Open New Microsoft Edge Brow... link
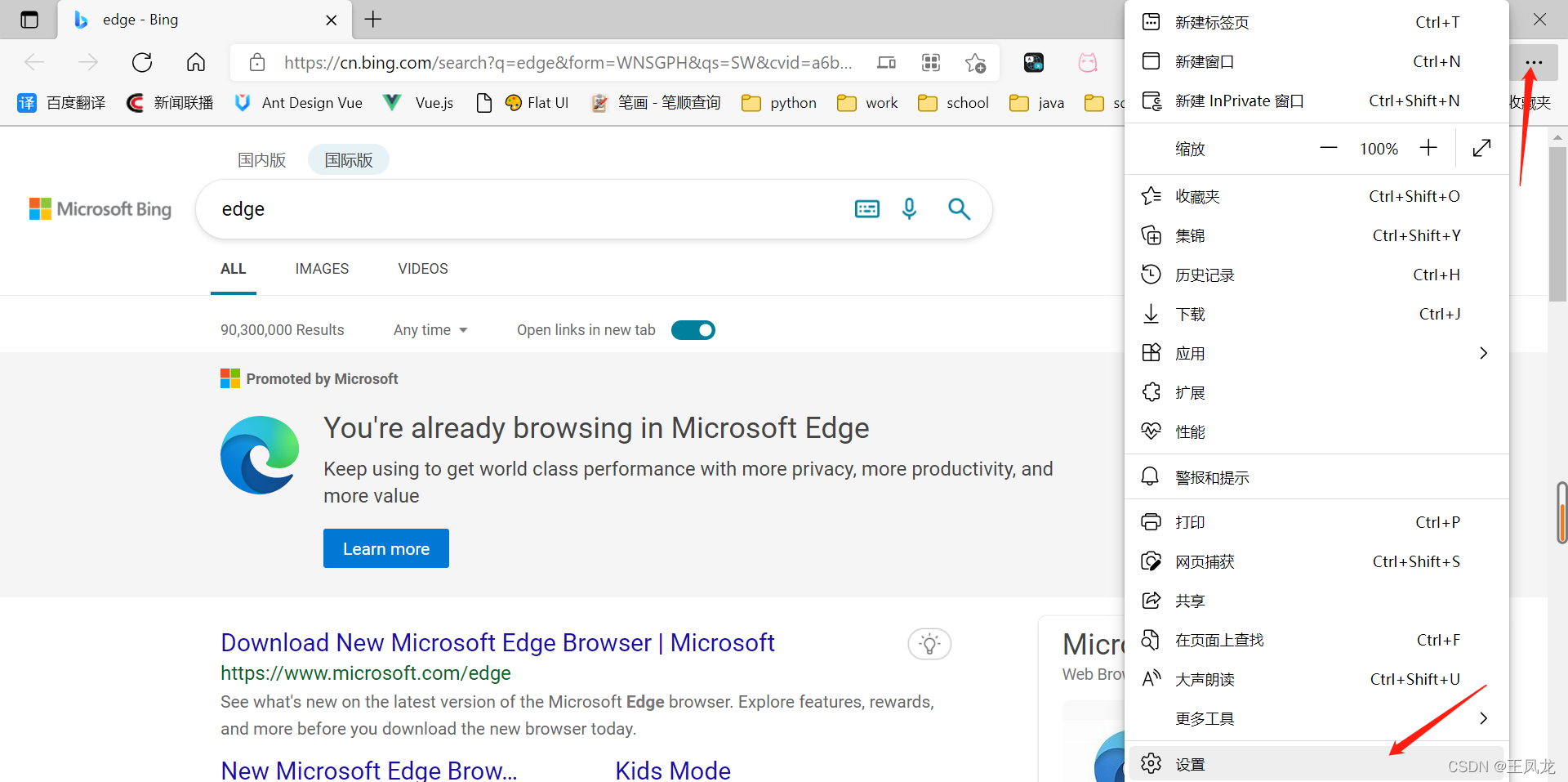Image resolution: width=1568 pixels, height=782 pixels. click(369, 770)
